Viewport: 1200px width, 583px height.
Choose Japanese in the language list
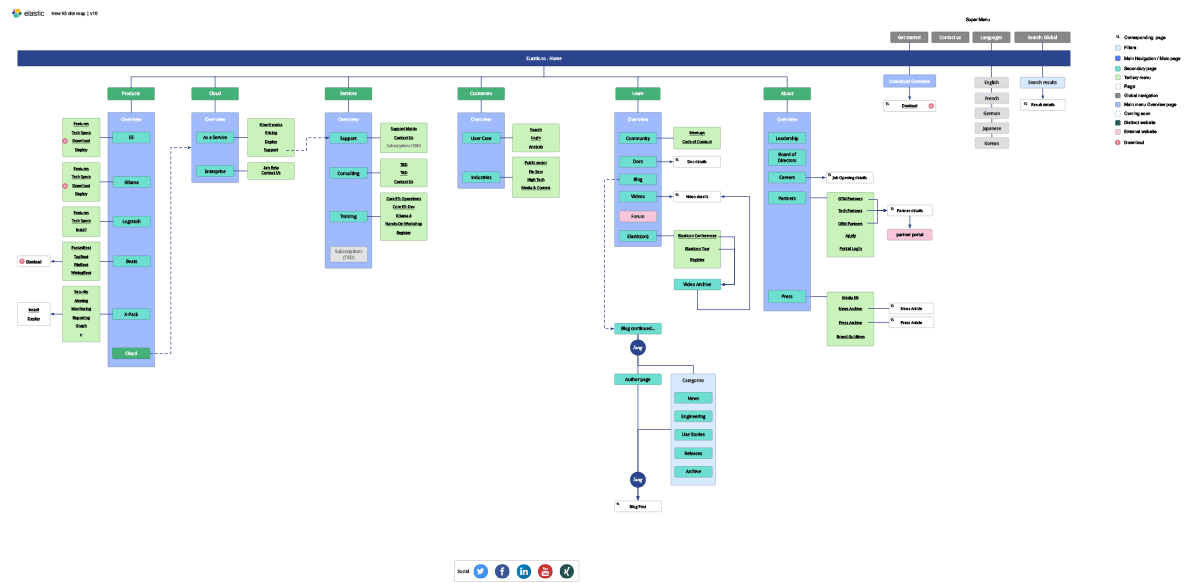991,128
